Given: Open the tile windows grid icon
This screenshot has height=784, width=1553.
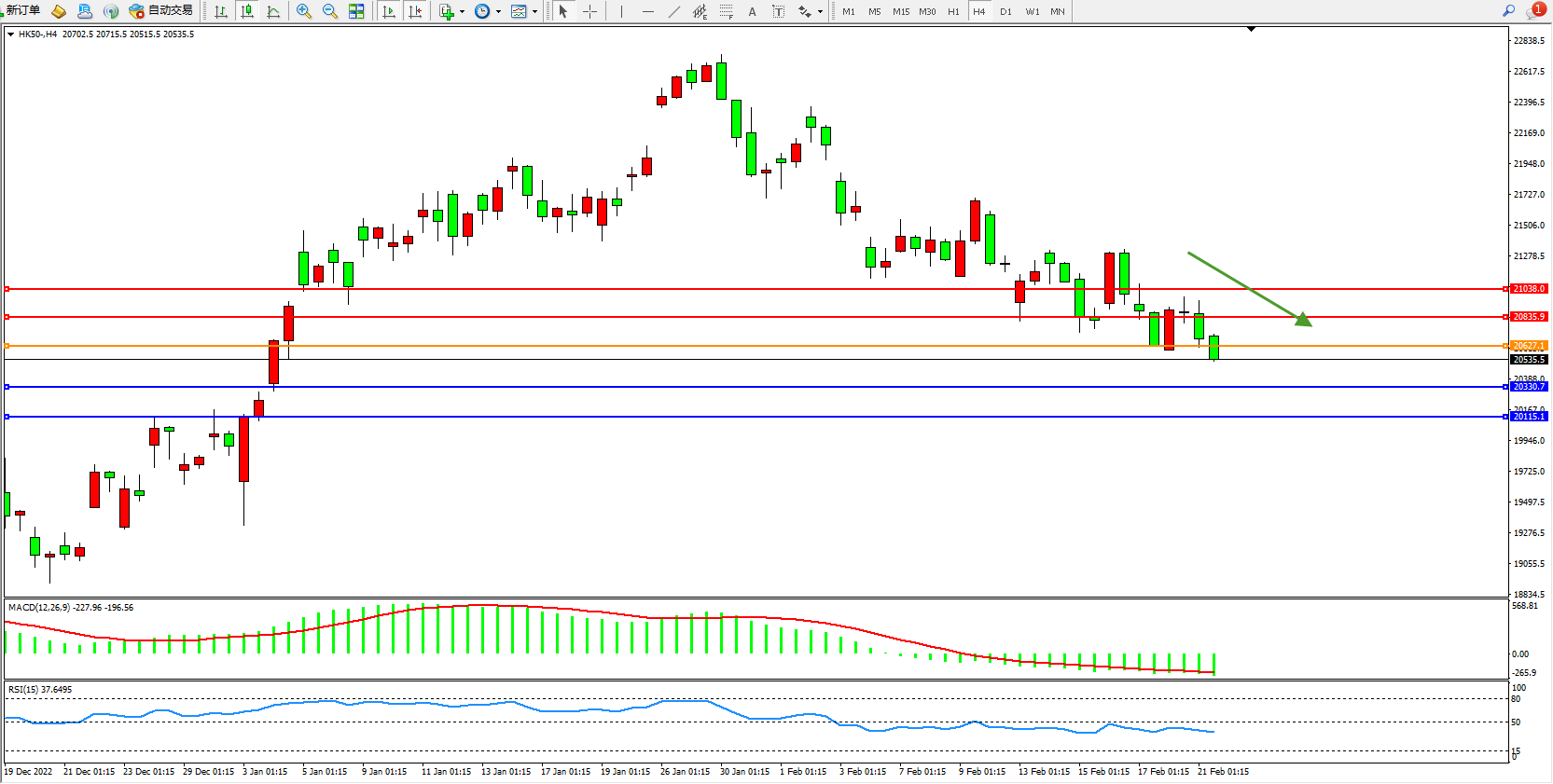Looking at the screenshot, I should (x=356, y=11).
